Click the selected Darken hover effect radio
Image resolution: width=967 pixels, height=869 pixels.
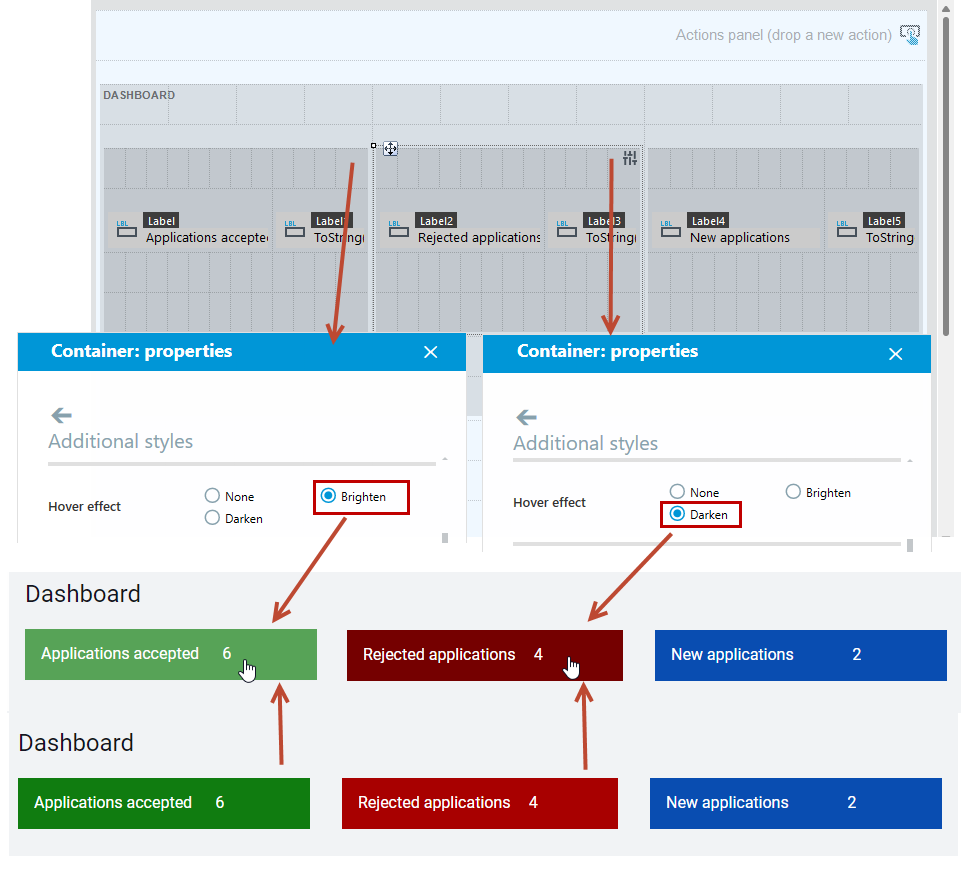tap(677, 514)
